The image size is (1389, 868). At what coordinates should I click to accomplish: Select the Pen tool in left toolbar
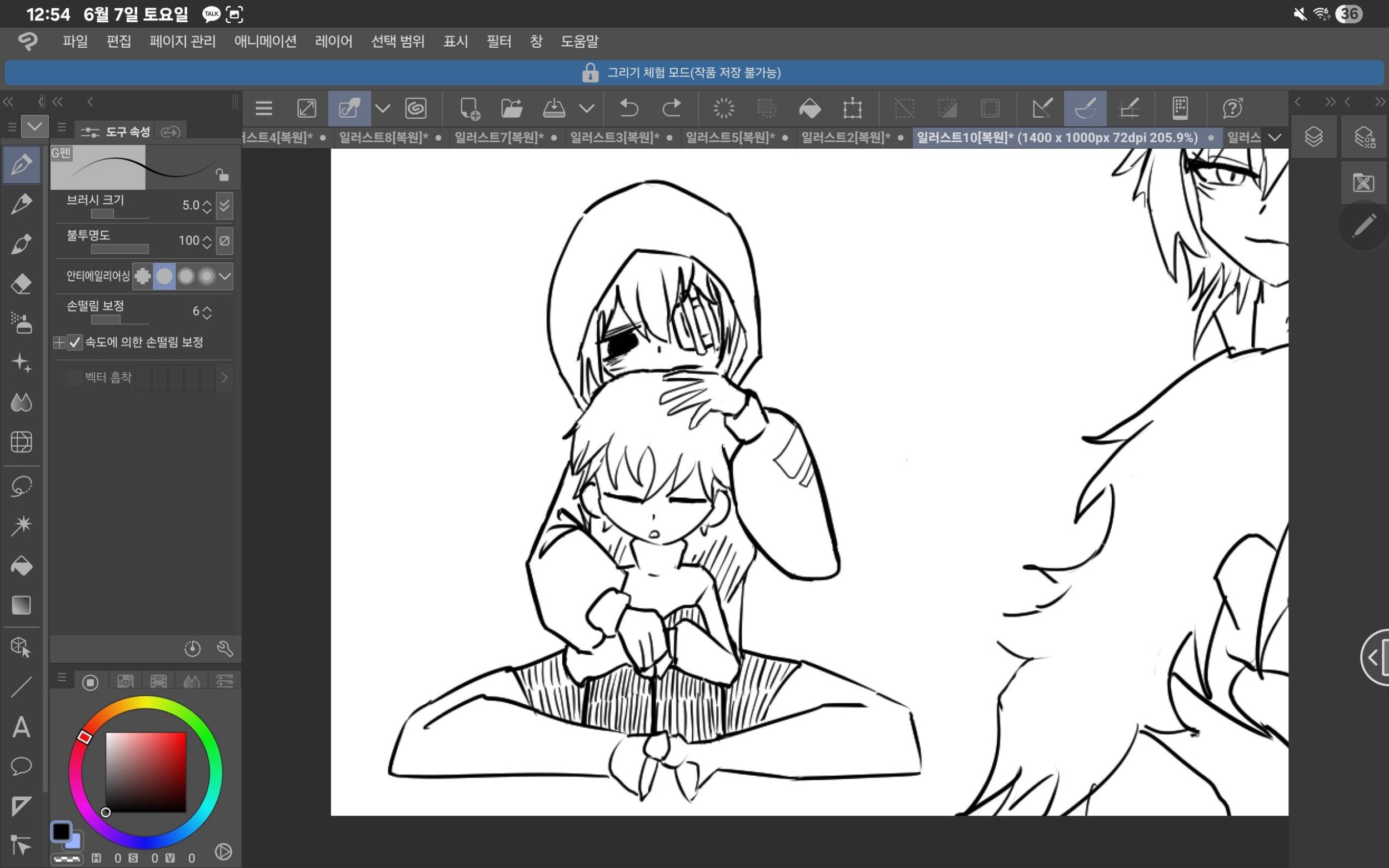[21, 165]
